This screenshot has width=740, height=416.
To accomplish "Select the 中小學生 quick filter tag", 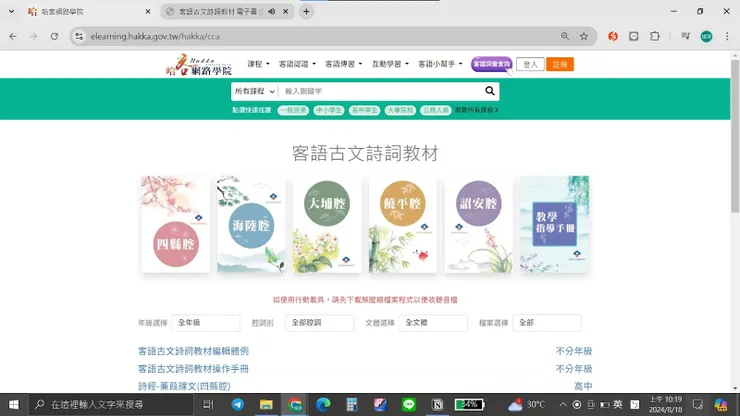I will pyautogui.click(x=328, y=110).
